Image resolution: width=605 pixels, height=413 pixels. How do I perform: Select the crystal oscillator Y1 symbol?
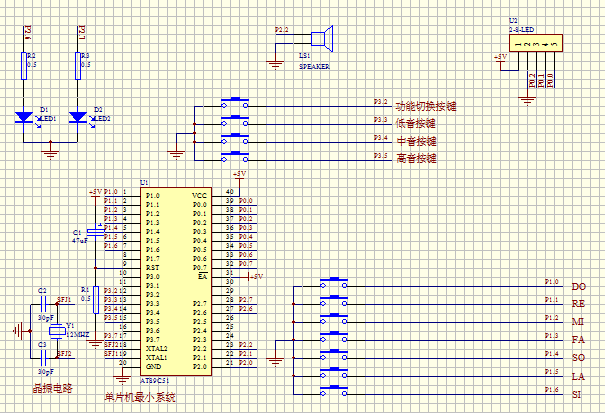pos(57,331)
